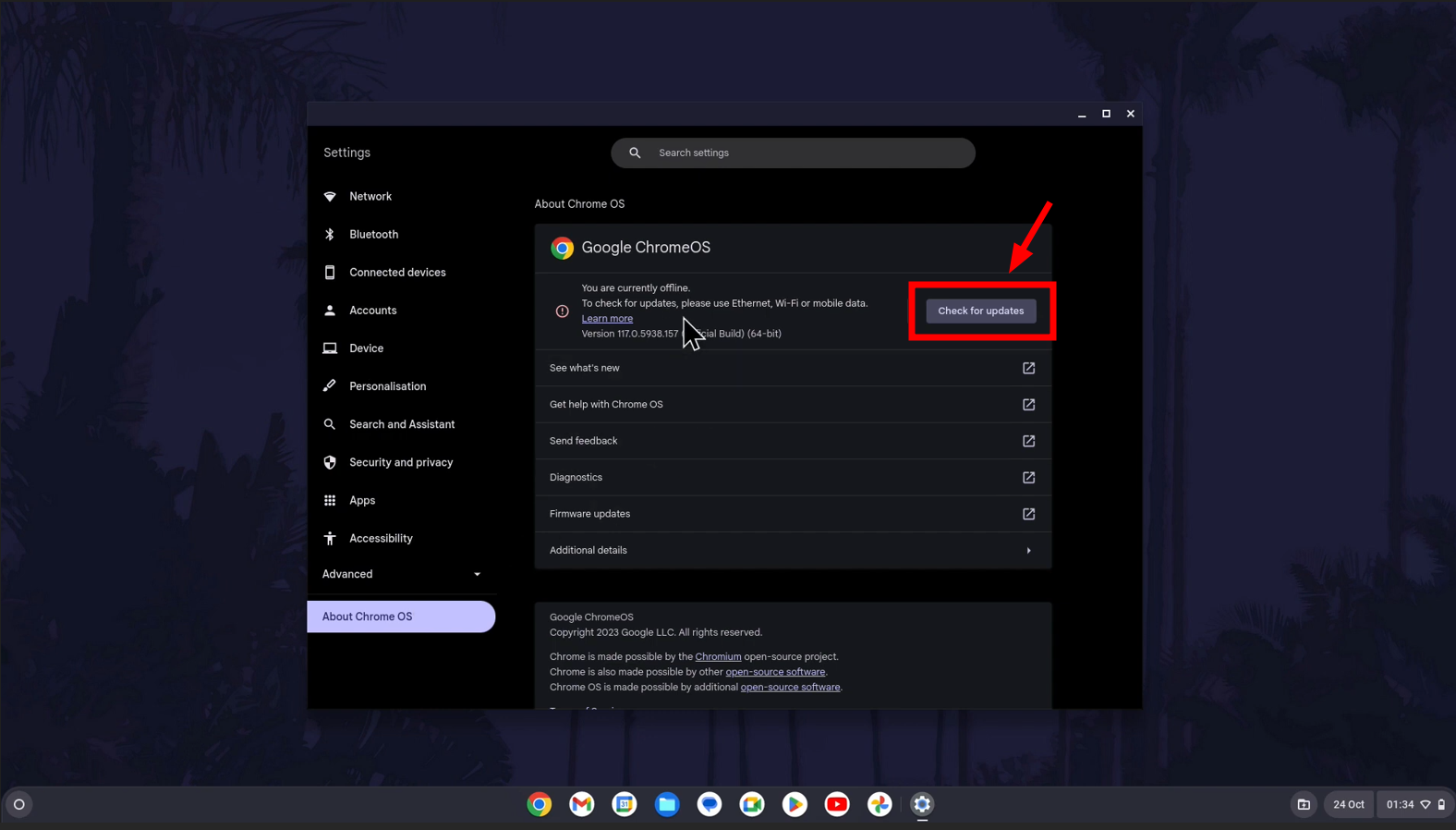Viewport: 1456px width, 830px height.
Task: Open the holding space tote icon in tray
Action: point(1304,804)
